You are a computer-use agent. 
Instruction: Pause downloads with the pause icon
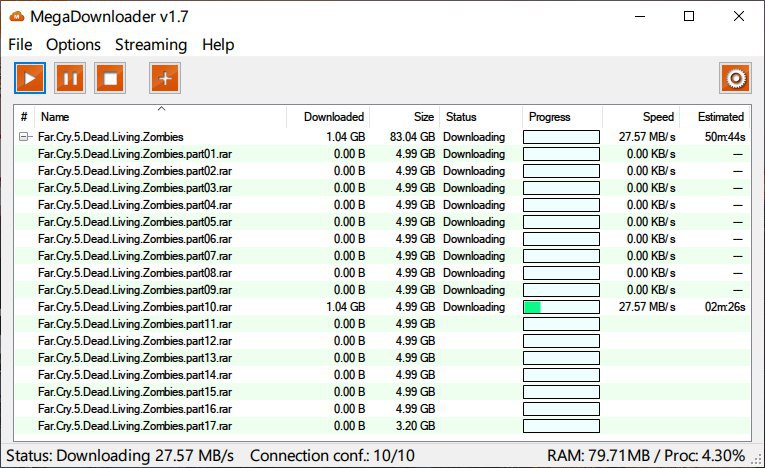(69, 78)
